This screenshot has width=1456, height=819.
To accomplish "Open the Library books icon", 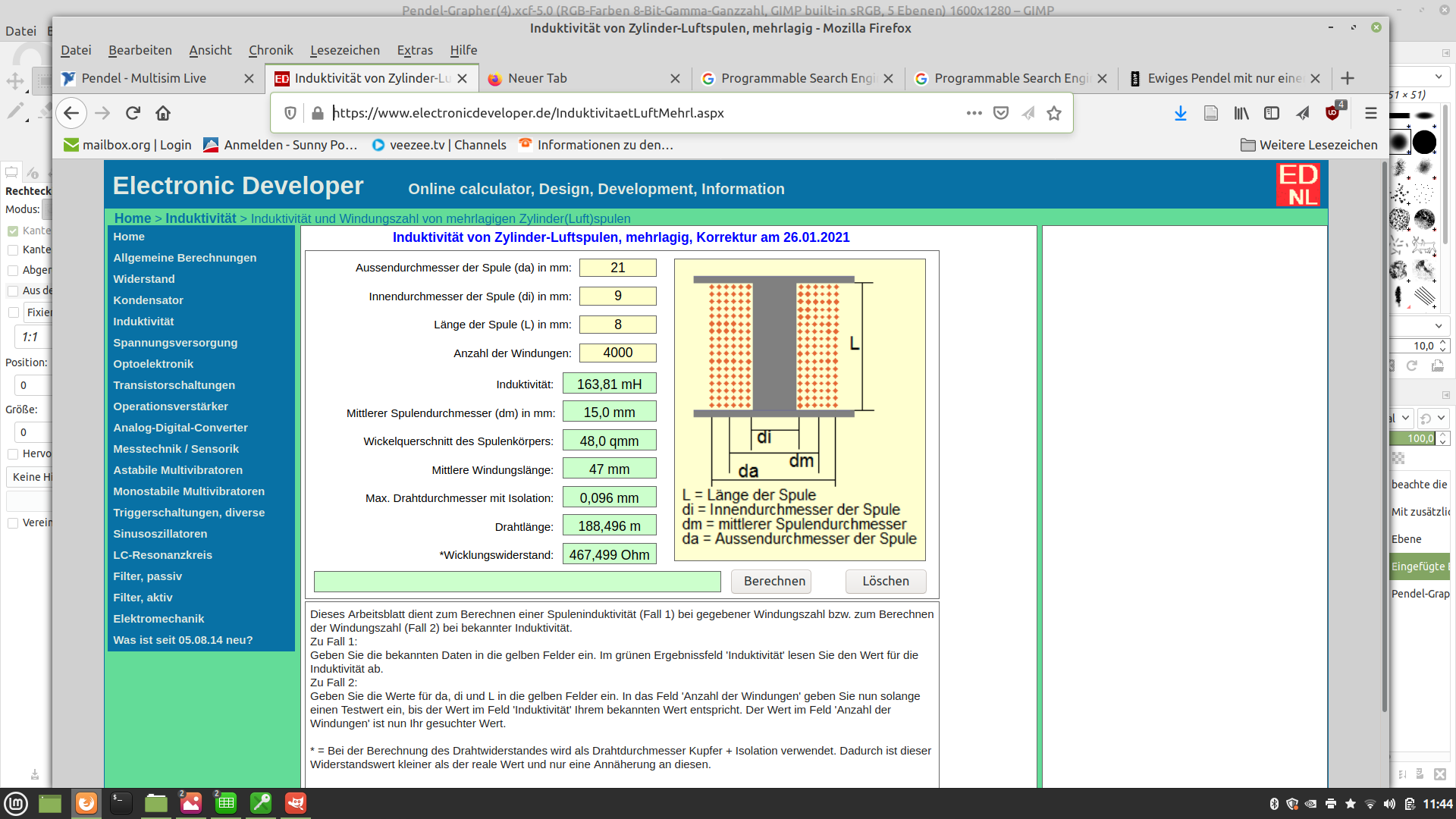I will (x=1241, y=113).
